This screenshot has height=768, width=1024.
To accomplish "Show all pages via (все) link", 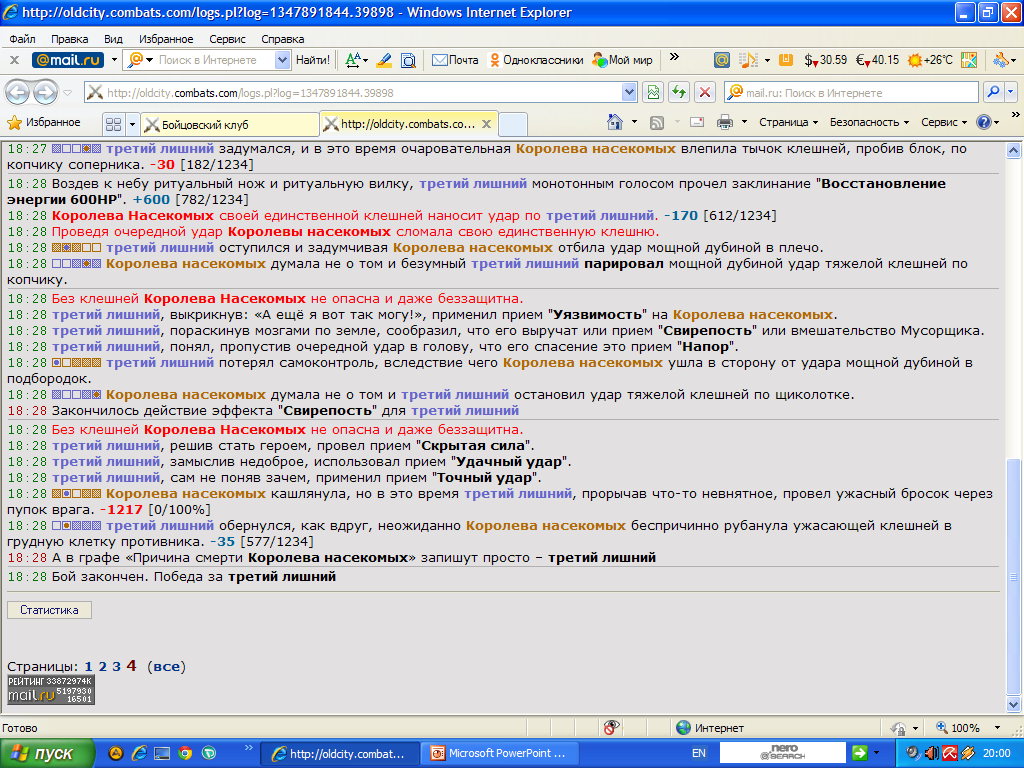I will coord(167,667).
